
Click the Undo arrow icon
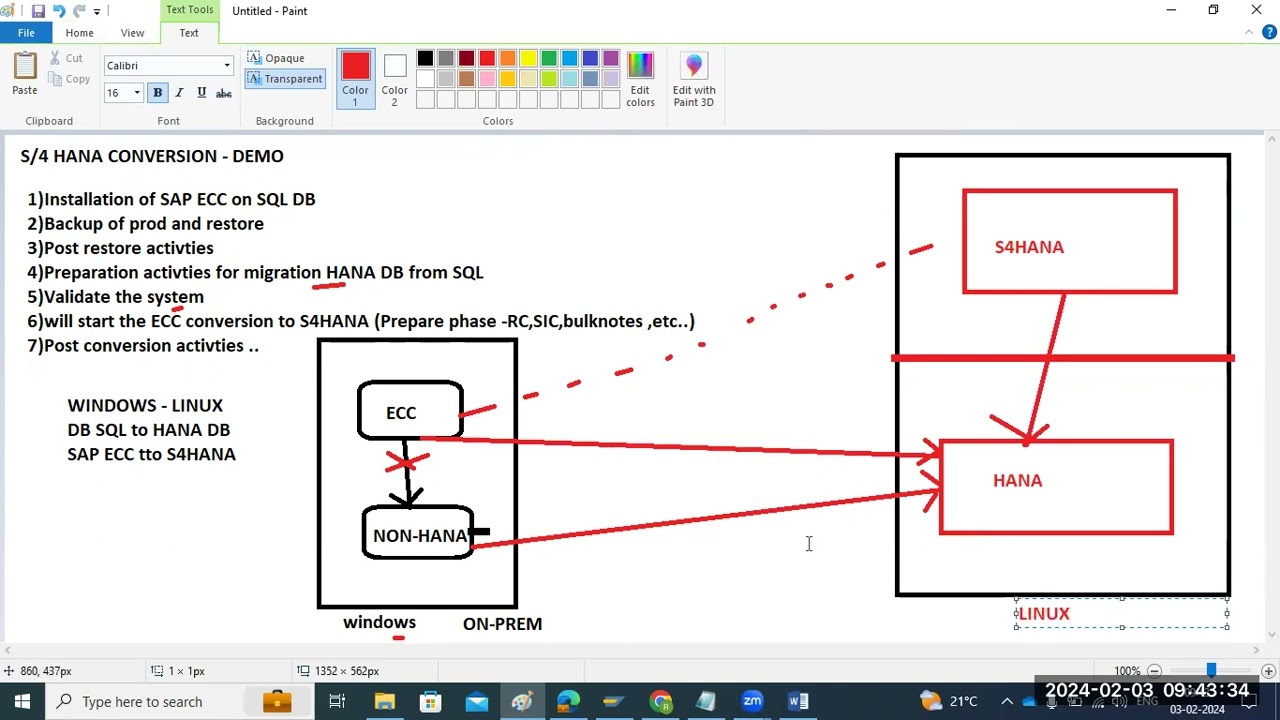tap(58, 11)
